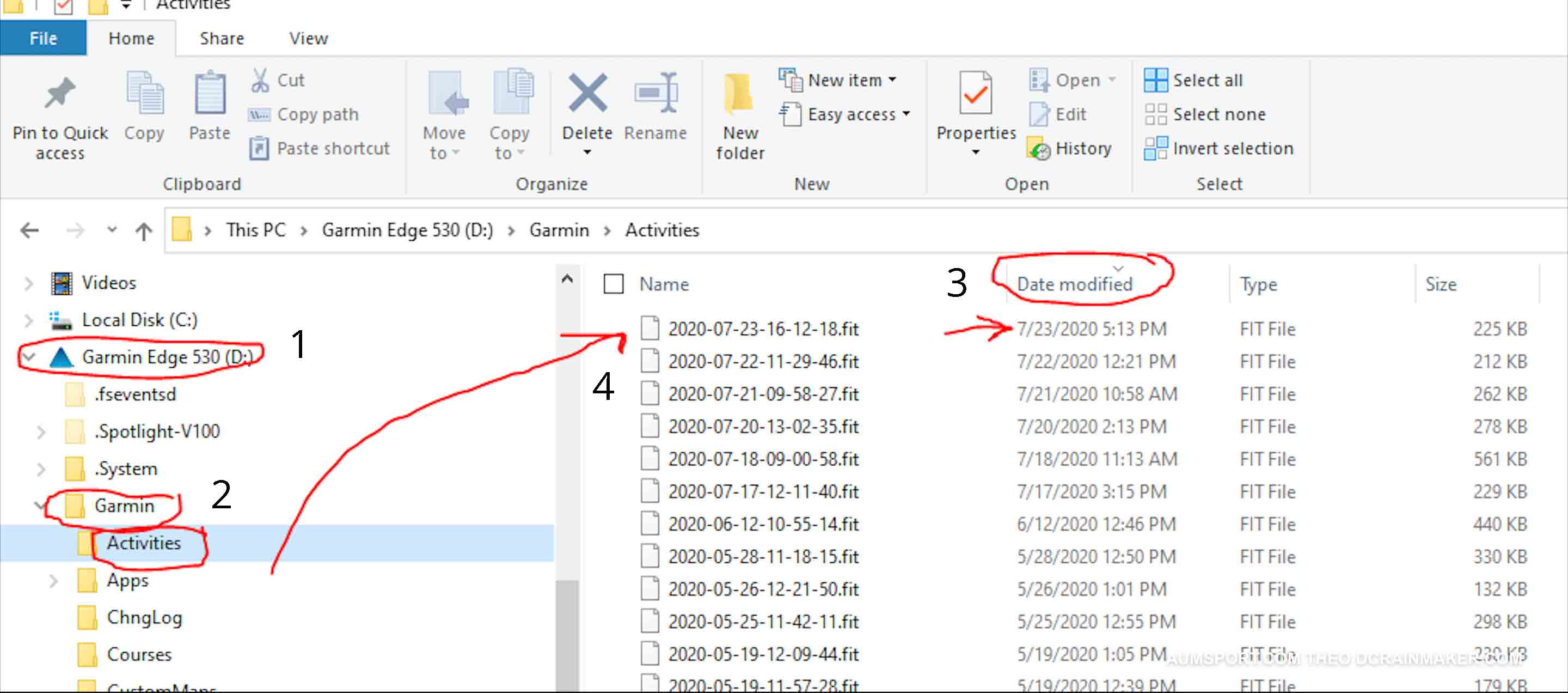Viewport: 1568px width, 693px height.
Task: Switch to the View ribbon tab
Action: (308, 38)
